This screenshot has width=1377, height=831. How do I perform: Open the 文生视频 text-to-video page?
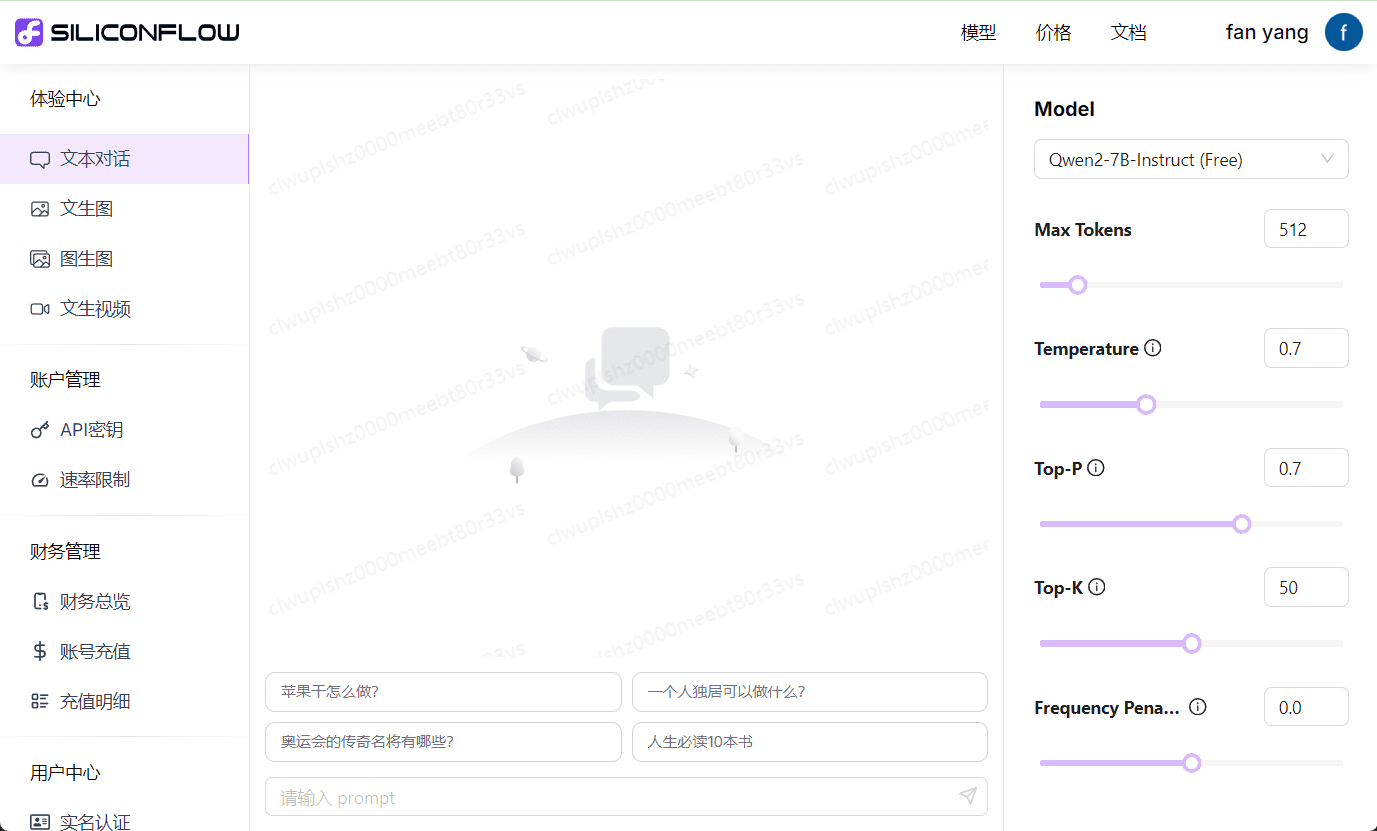coord(95,309)
